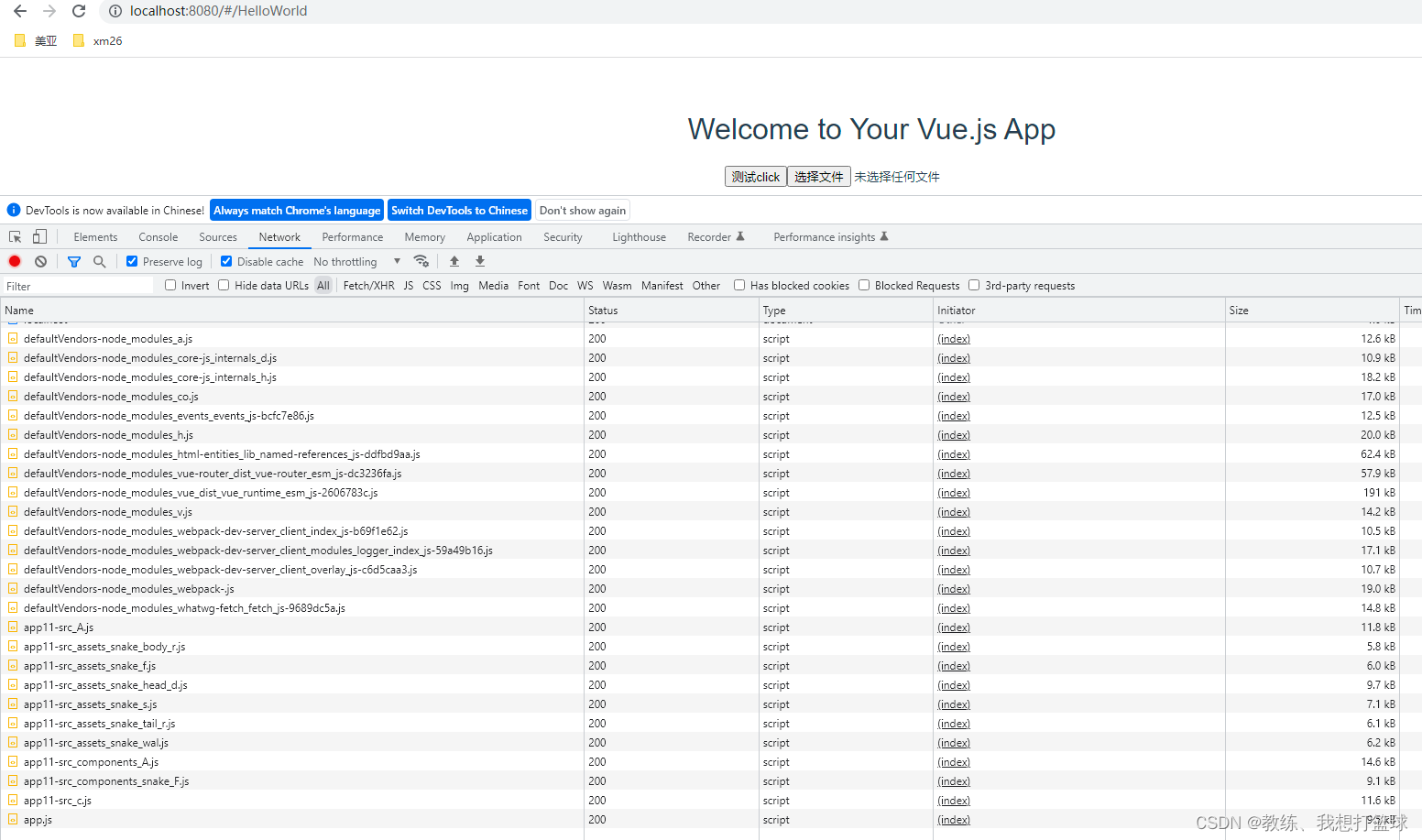Screen dimensions: 1422x840
Task: Switch to the Elements tab
Action: (x=95, y=236)
